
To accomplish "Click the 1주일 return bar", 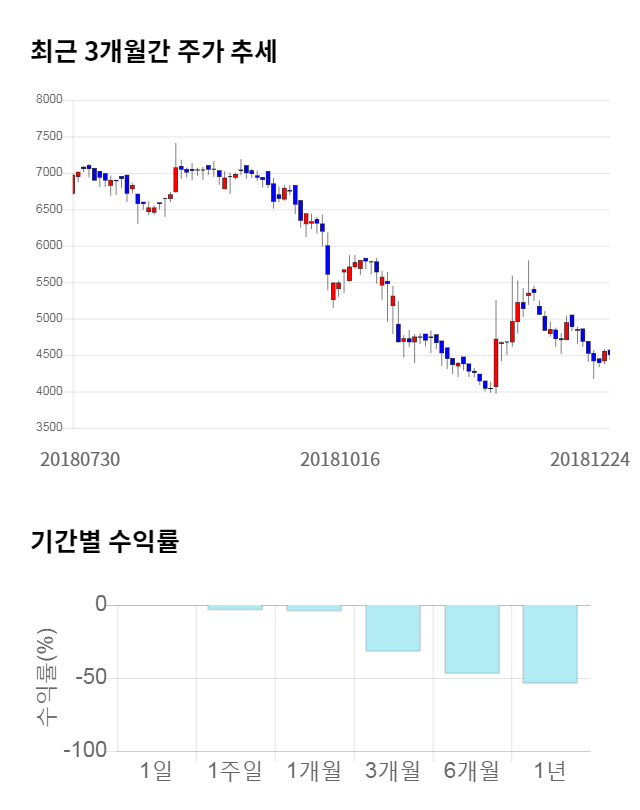I will 235,607.
